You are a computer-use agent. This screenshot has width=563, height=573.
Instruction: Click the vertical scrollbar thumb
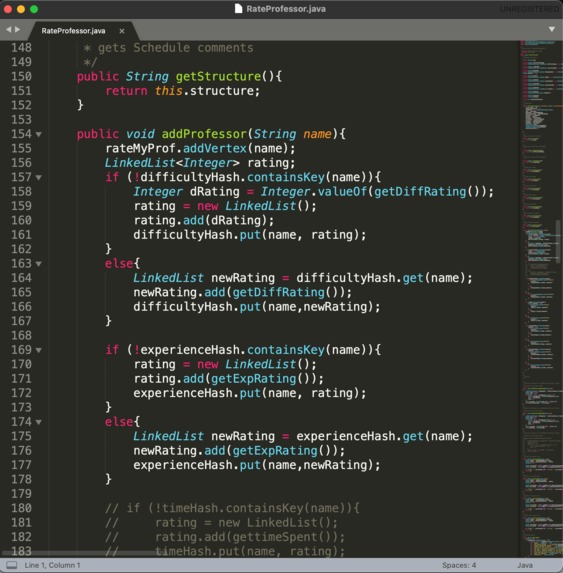tap(558, 241)
